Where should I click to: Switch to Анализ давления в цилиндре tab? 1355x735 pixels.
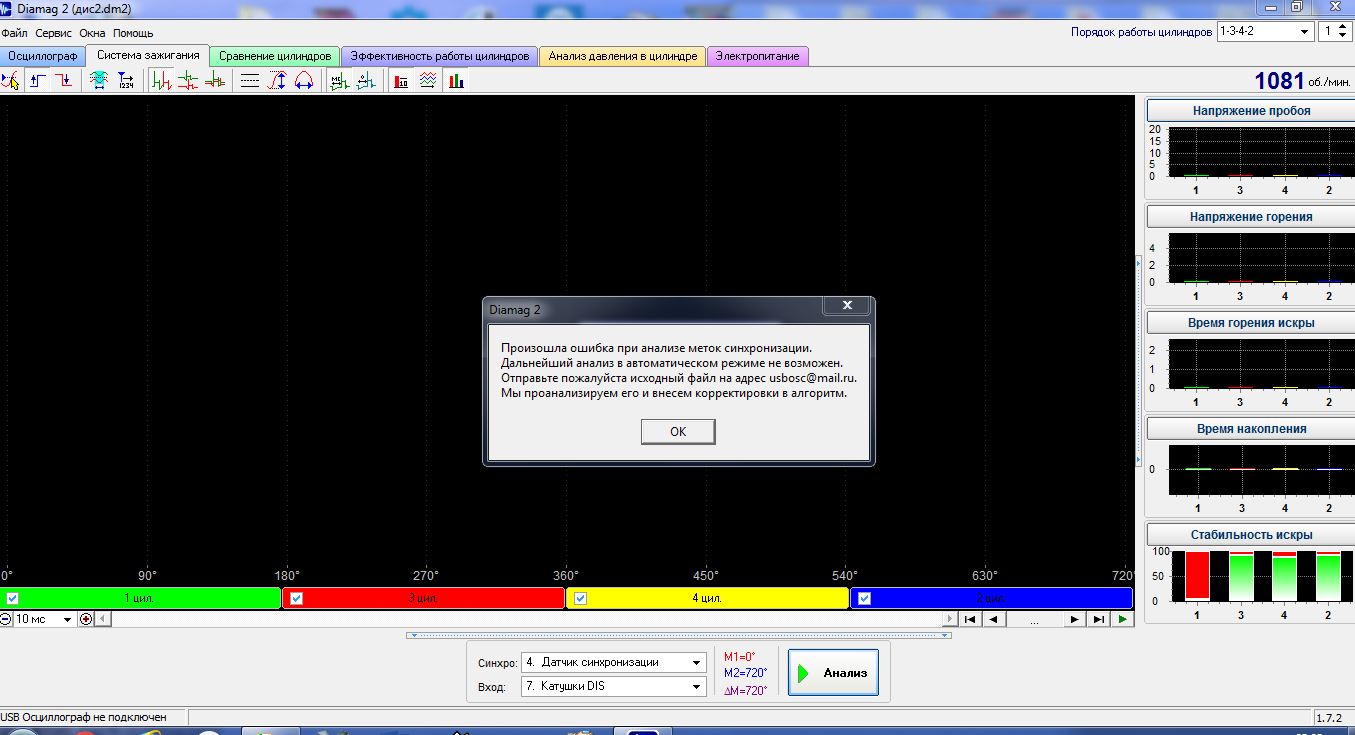click(x=623, y=56)
